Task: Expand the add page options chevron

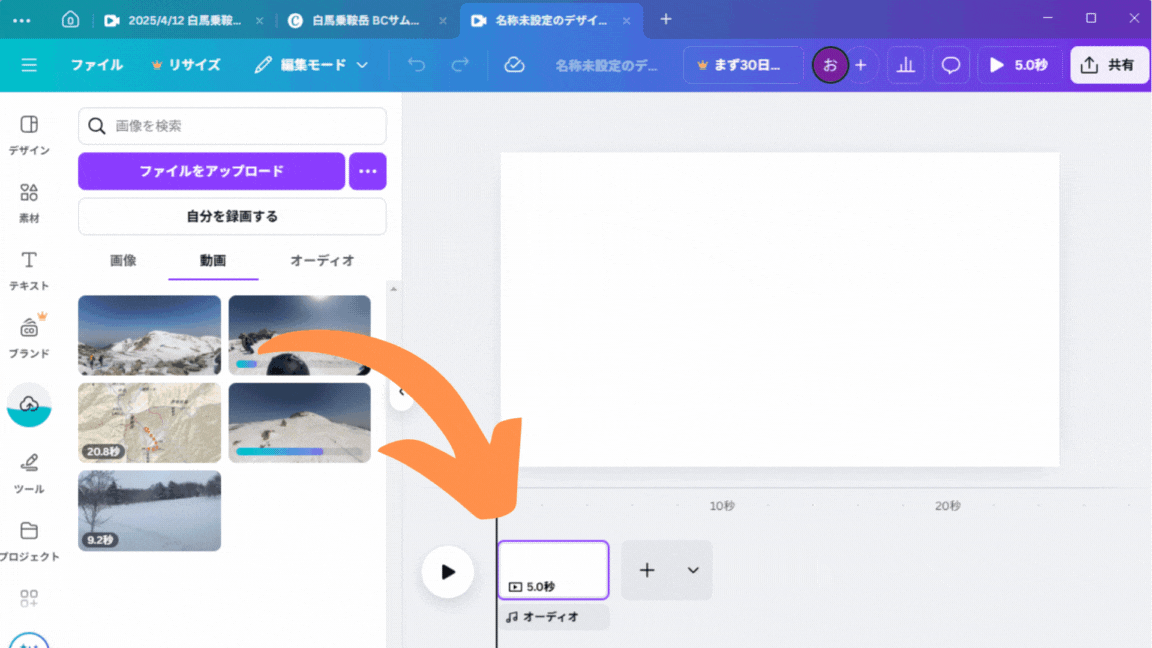Action: pos(693,570)
